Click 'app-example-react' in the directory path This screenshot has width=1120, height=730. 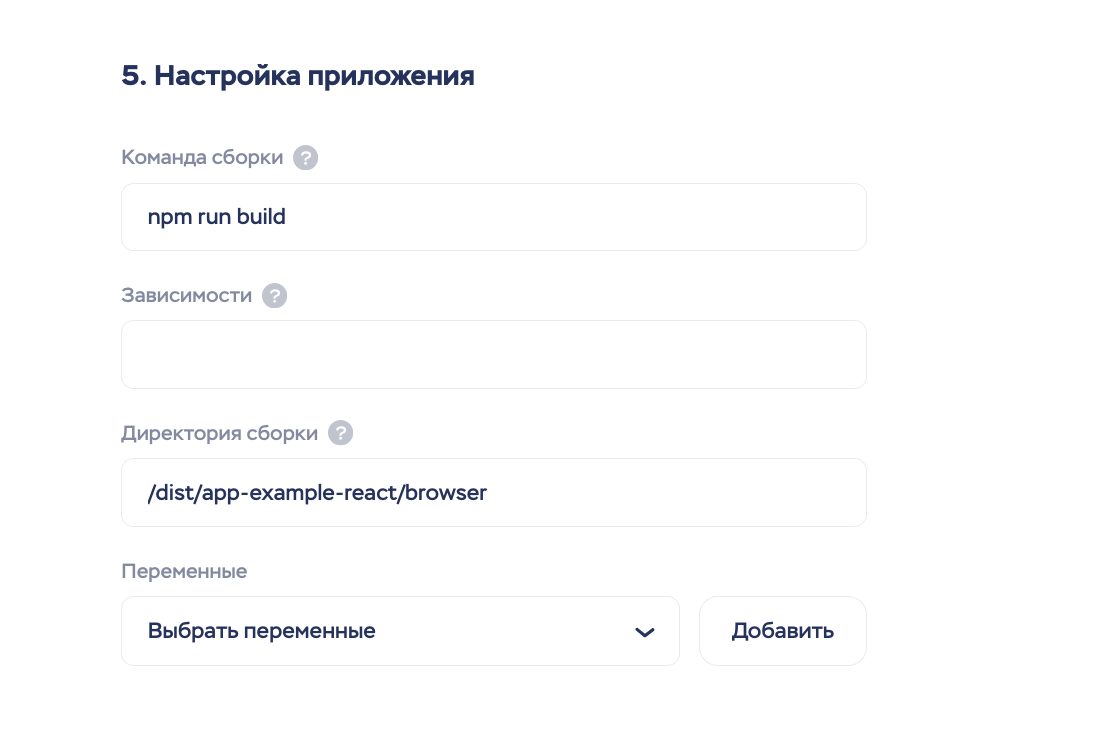[x=303, y=493]
